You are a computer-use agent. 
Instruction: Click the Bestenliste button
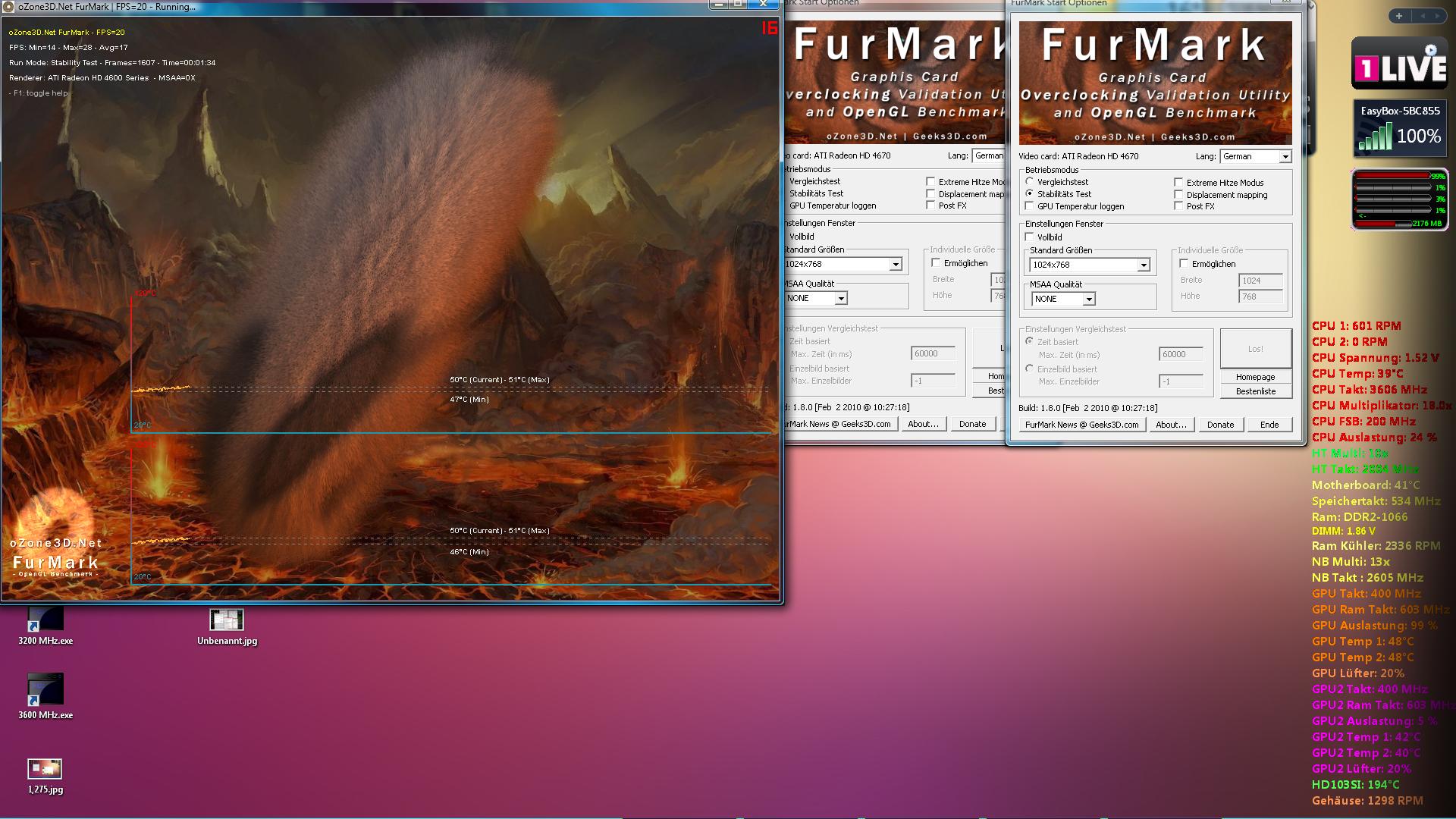(x=1255, y=391)
